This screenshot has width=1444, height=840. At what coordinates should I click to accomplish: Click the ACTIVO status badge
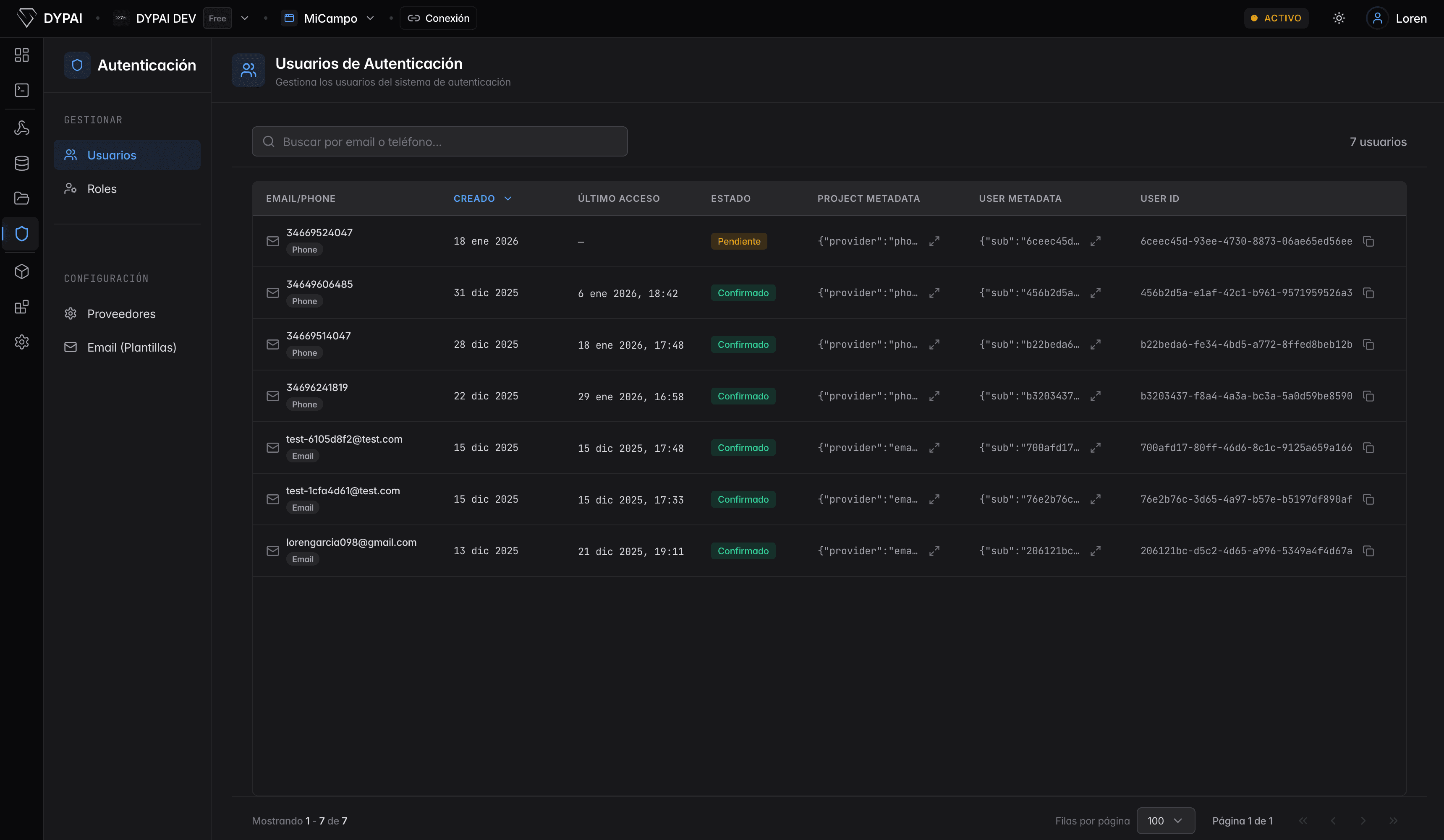1276,18
